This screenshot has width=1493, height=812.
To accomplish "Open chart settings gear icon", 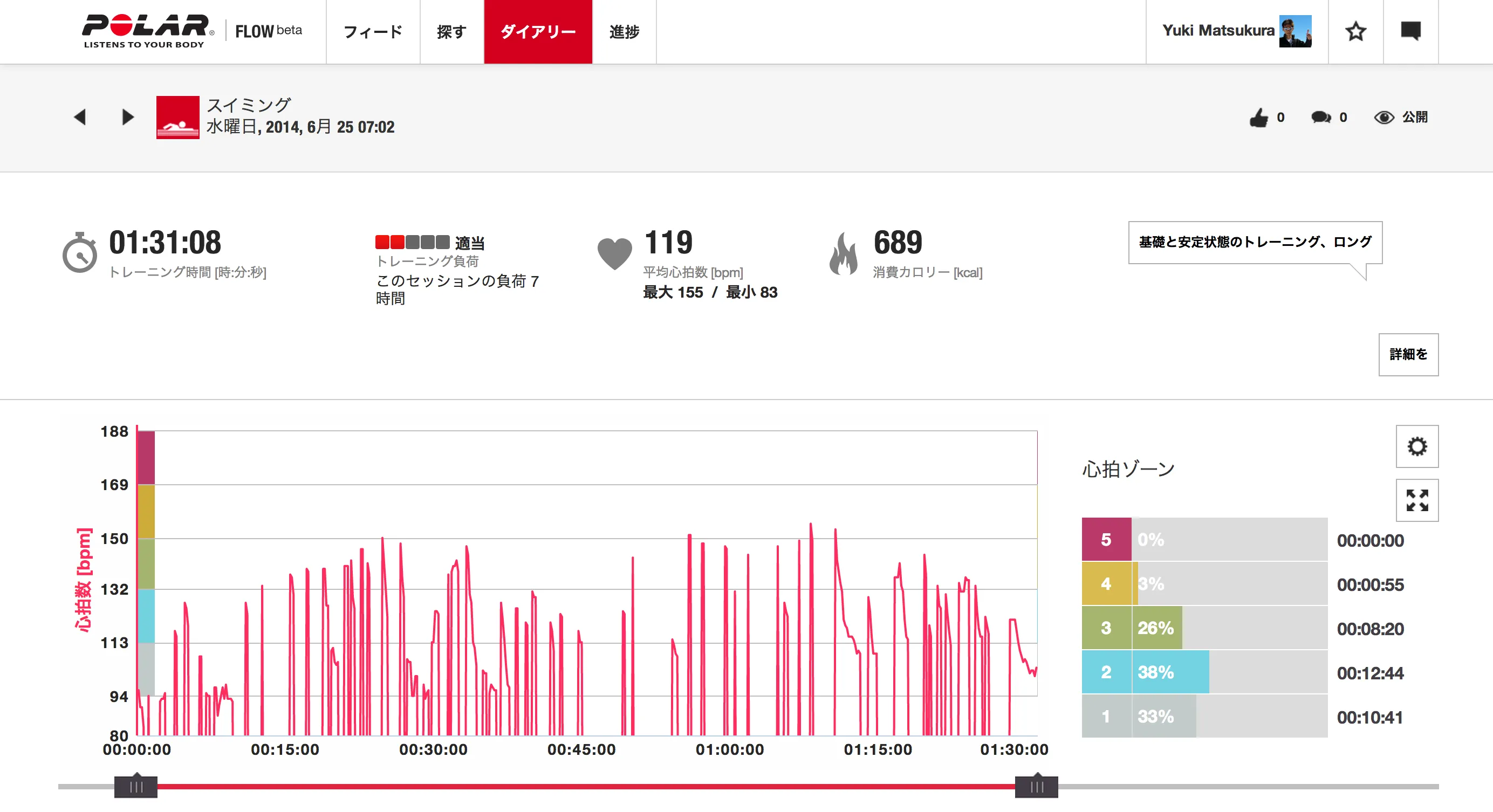I will point(1416,446).
